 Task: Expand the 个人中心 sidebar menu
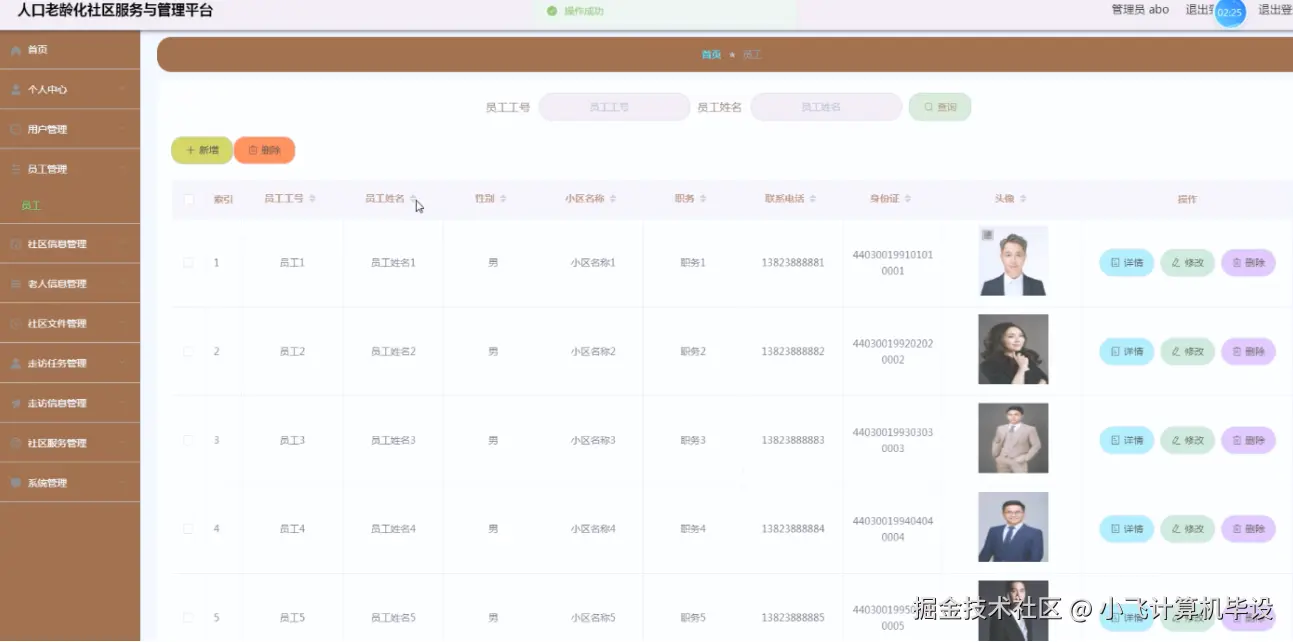pos(70,89)
